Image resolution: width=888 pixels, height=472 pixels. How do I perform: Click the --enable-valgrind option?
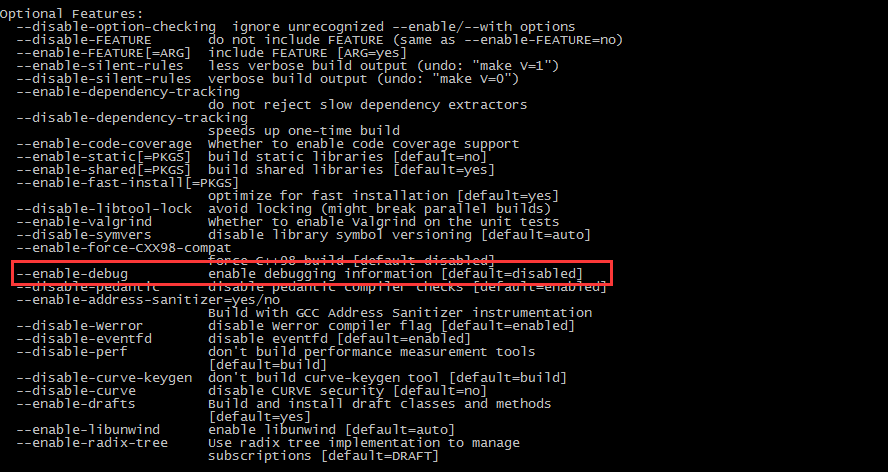coord(84,221)
